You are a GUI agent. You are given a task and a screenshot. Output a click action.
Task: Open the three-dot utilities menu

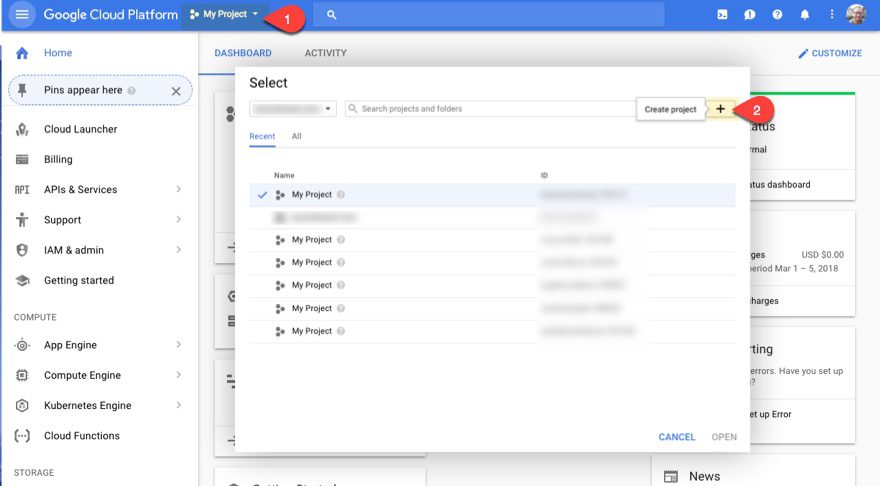tap(832, 15)
